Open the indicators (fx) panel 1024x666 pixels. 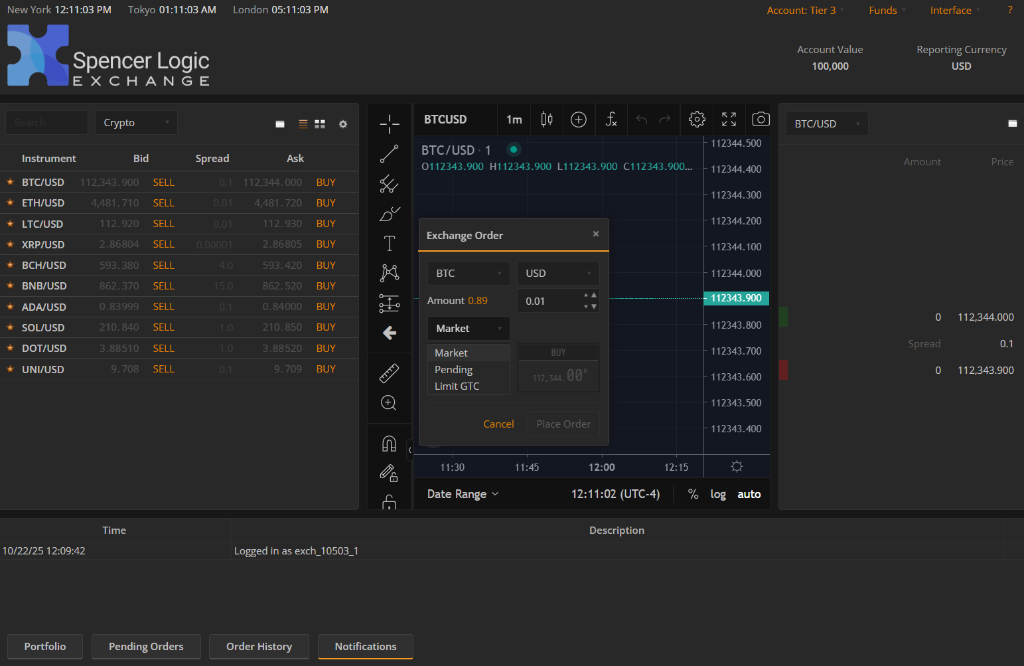coord(611,119)
